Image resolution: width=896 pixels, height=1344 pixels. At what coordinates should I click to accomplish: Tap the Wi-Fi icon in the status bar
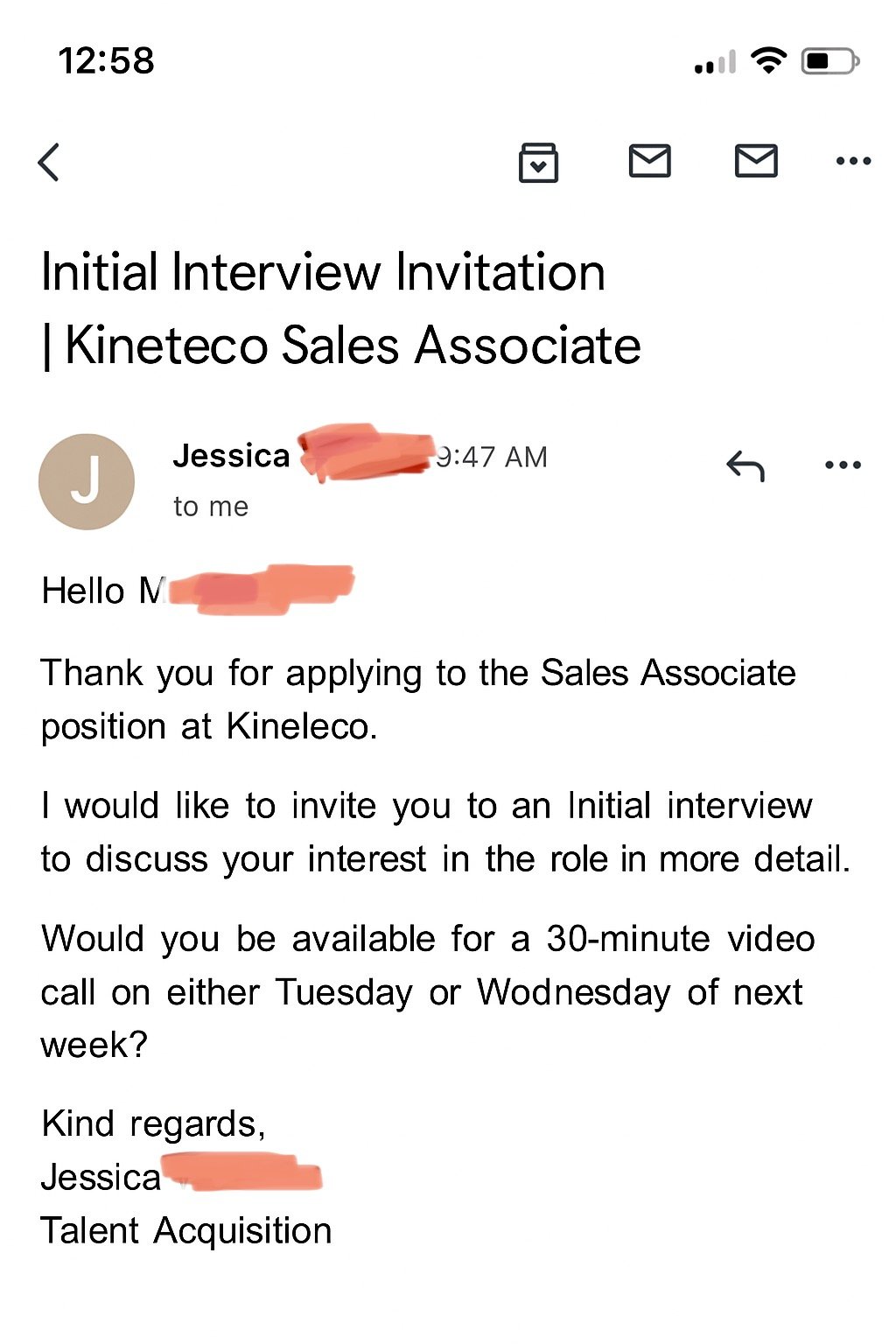click(x=769, y=60)
